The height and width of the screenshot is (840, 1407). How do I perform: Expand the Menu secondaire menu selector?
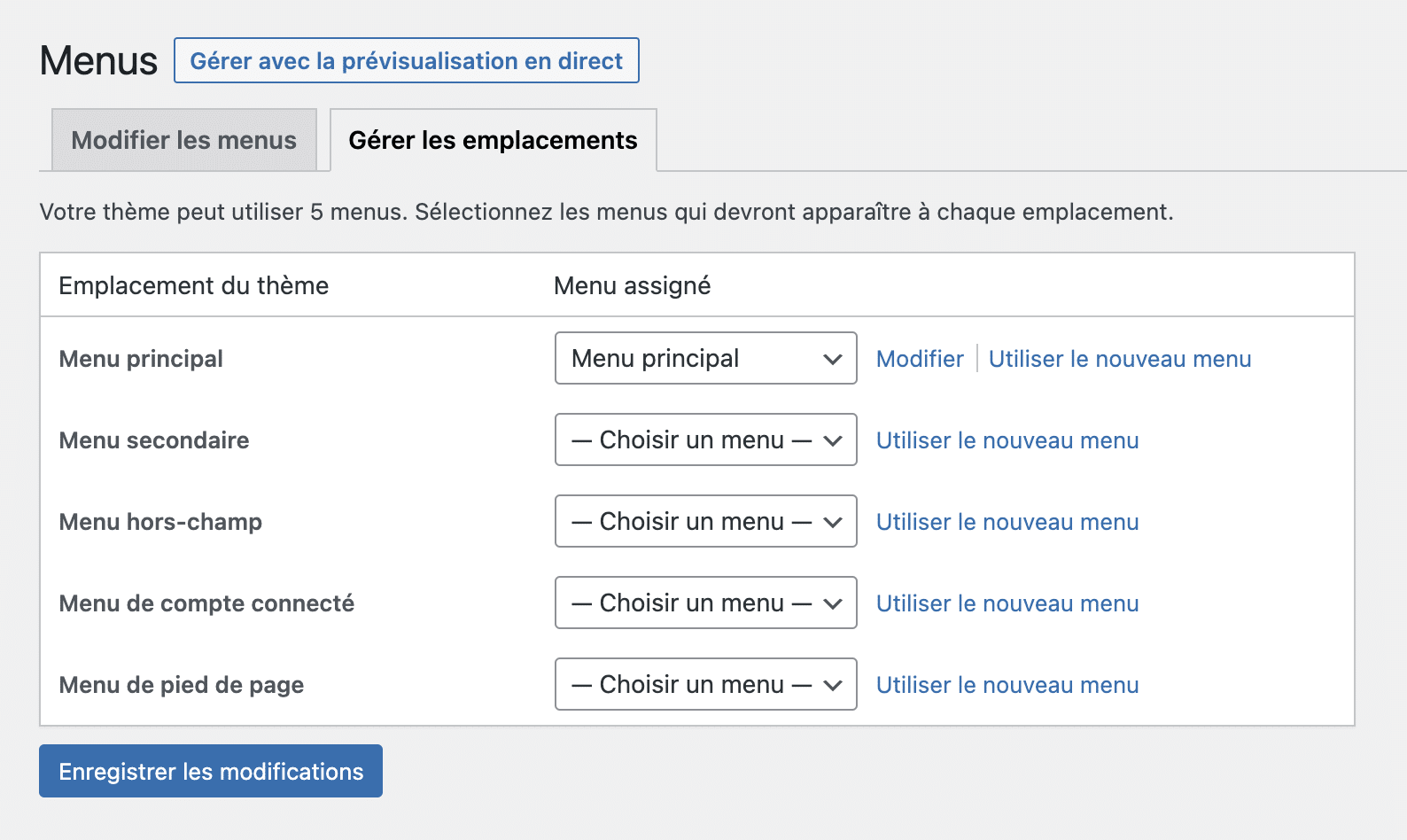coord(704,439)
